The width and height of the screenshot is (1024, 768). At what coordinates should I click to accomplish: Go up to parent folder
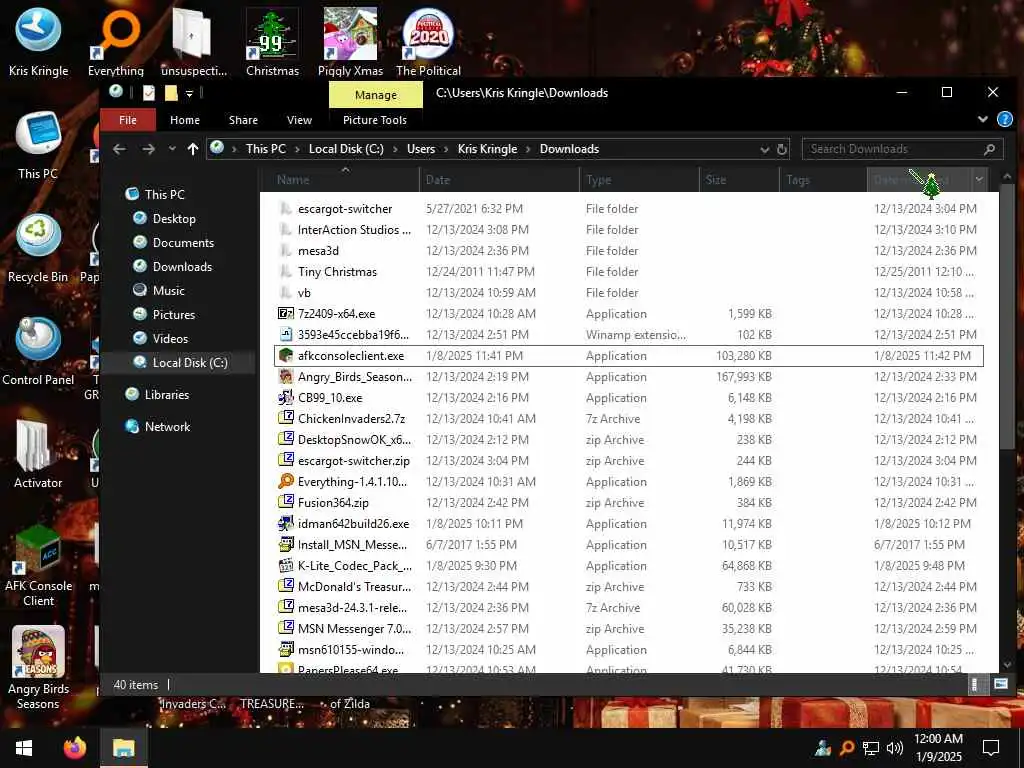[x=193, y=149]
